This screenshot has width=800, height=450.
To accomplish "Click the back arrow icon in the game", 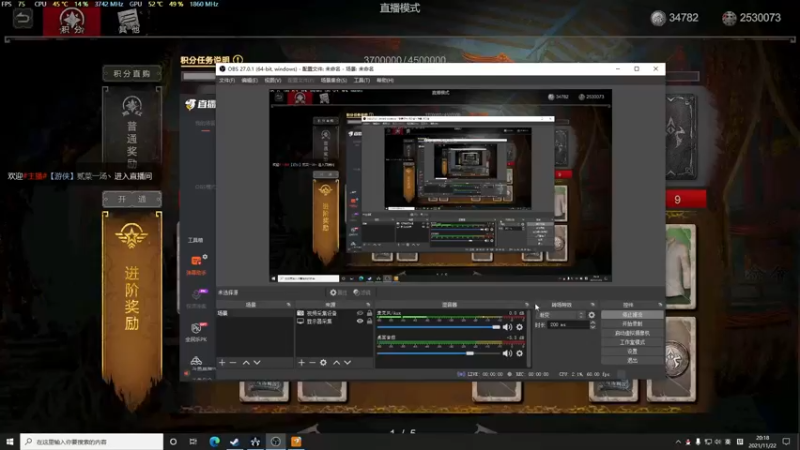I will pos(22,19).
